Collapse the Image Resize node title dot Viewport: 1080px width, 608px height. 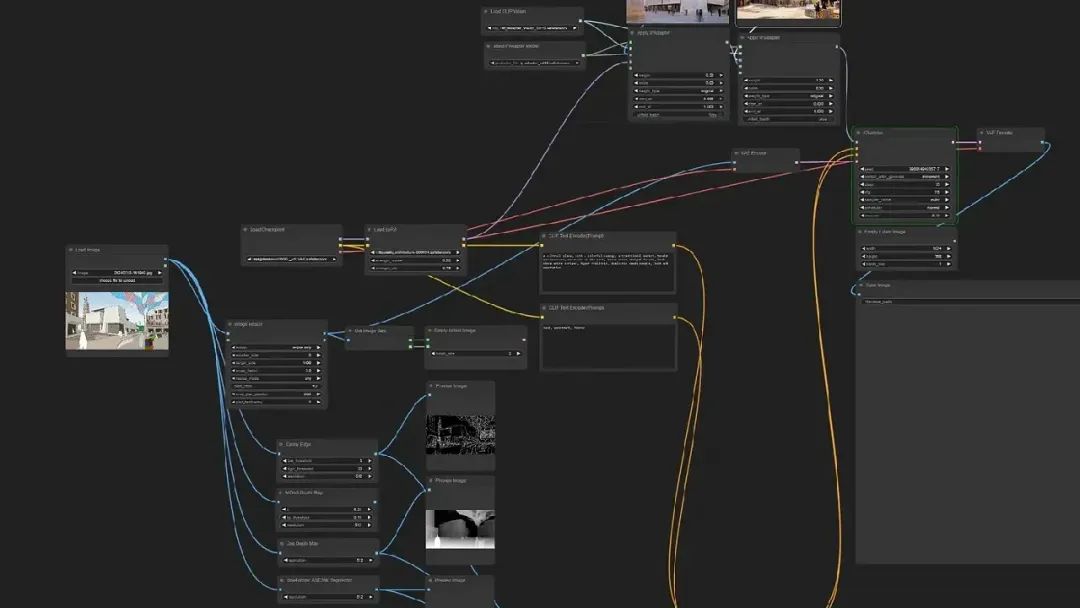(230, 324)
